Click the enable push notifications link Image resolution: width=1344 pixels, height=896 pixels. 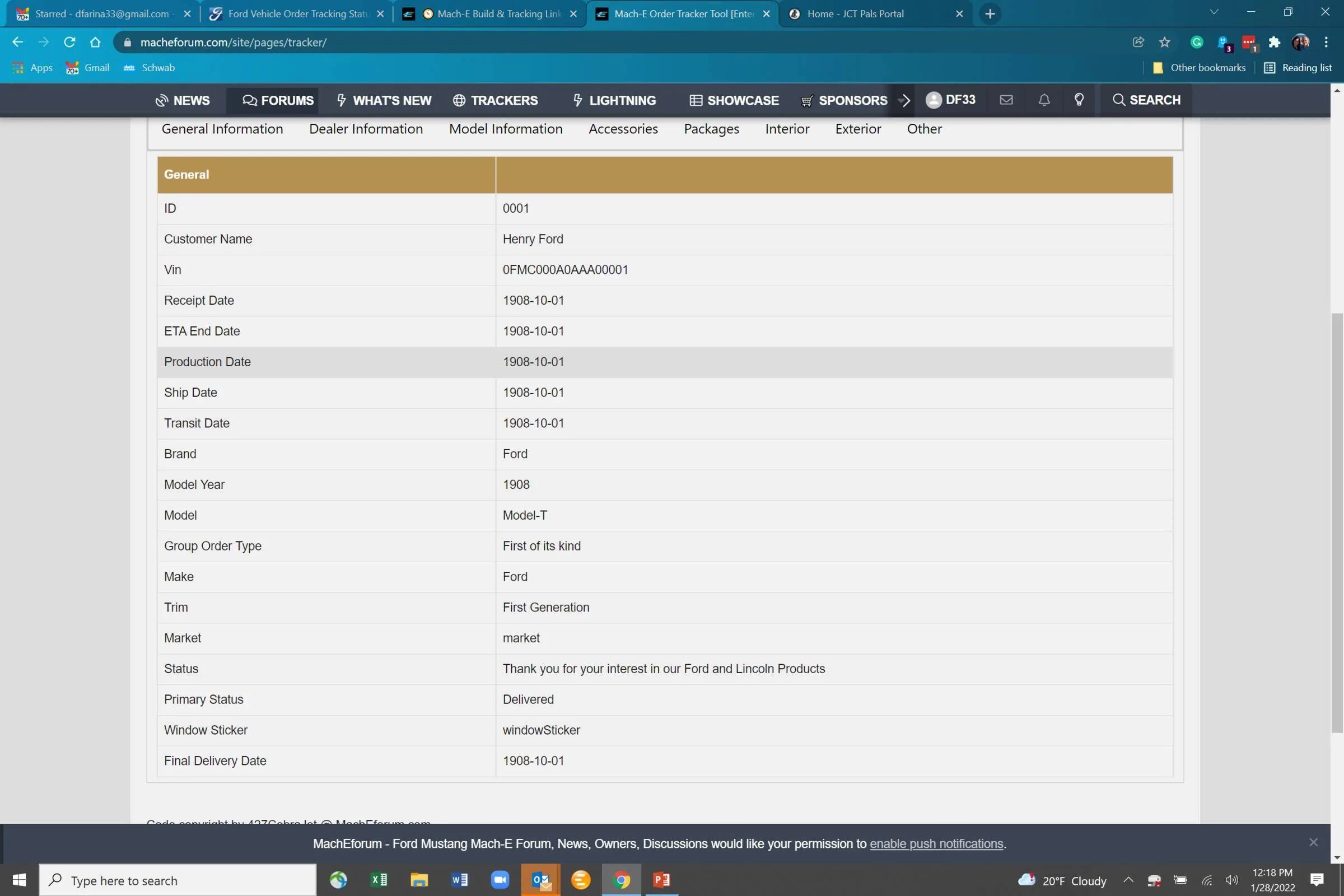[x=936, y=843]
